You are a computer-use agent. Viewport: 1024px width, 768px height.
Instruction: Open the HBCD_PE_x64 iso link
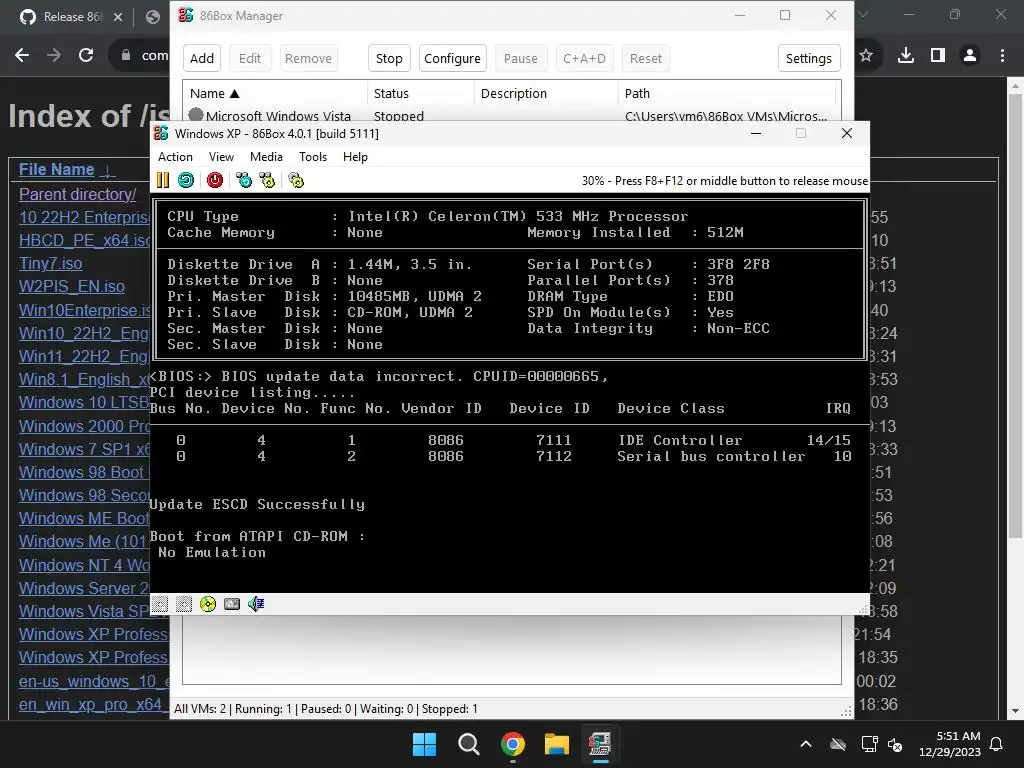click(x=84, y=240)
